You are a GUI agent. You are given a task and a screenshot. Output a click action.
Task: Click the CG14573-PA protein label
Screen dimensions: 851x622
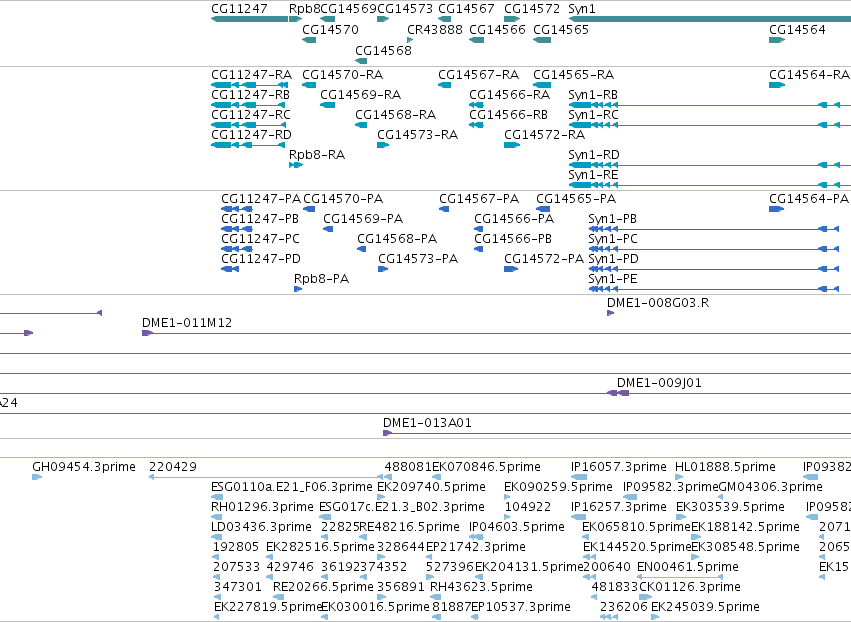click(x=418, y=259)
